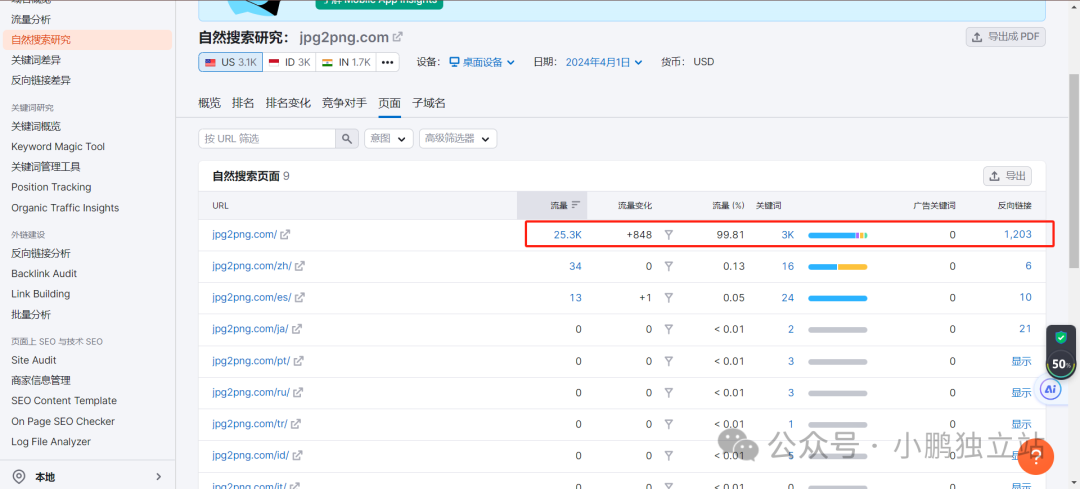1080x489 pixels.
Task: Click the 反向链接 column header
Action: pos(1015,205)
